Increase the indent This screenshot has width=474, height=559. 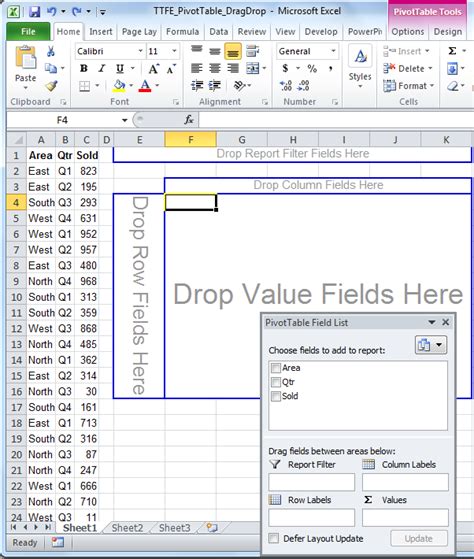point(215,86)
